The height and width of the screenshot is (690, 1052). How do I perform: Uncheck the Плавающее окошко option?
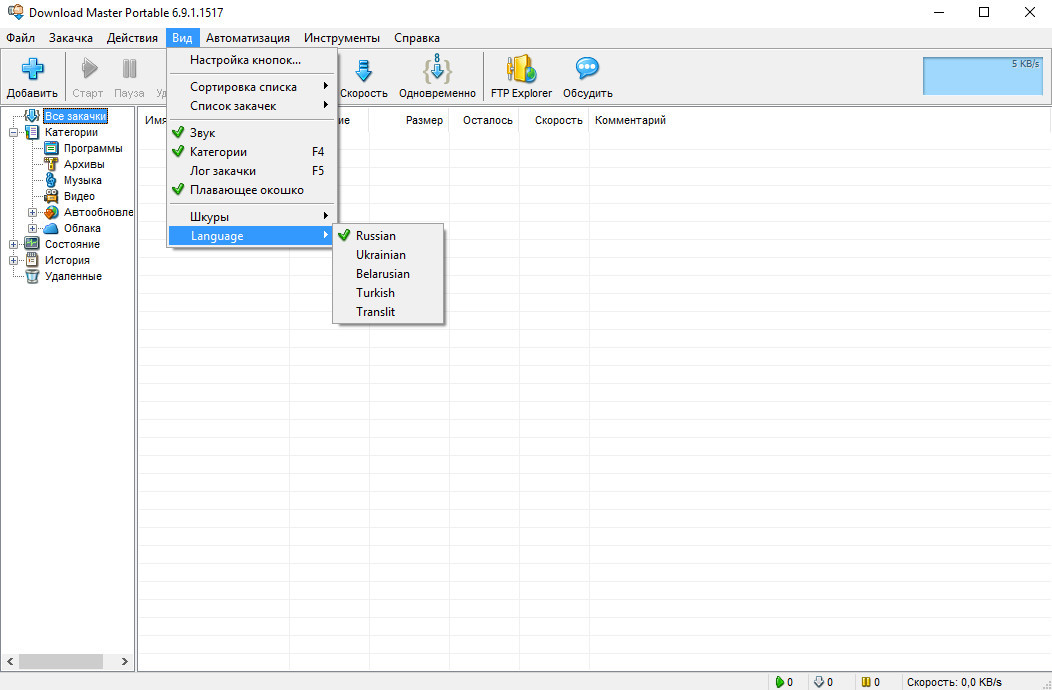click(x=246, y=190)
